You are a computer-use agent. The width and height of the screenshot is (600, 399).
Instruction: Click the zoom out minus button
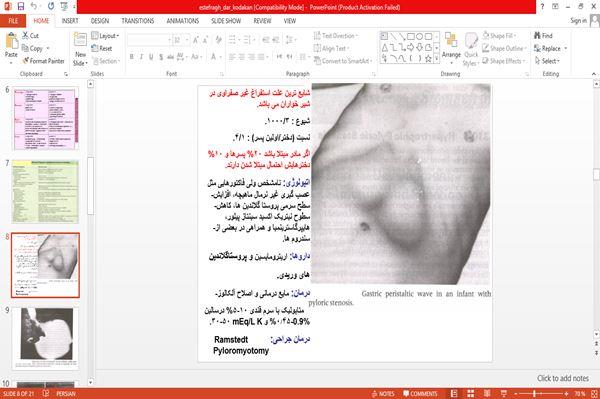pyautogui.click(x=515, y=394)
